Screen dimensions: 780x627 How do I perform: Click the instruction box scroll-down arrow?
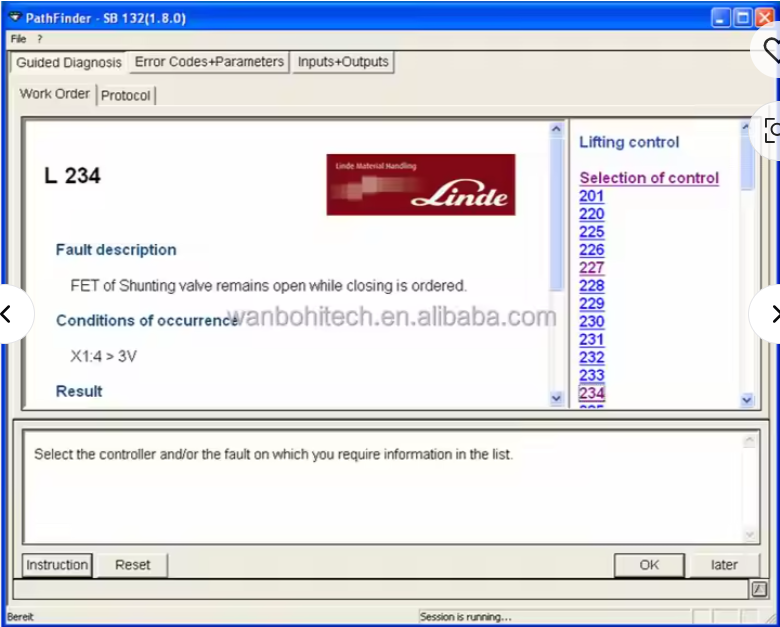coord(750,535)
